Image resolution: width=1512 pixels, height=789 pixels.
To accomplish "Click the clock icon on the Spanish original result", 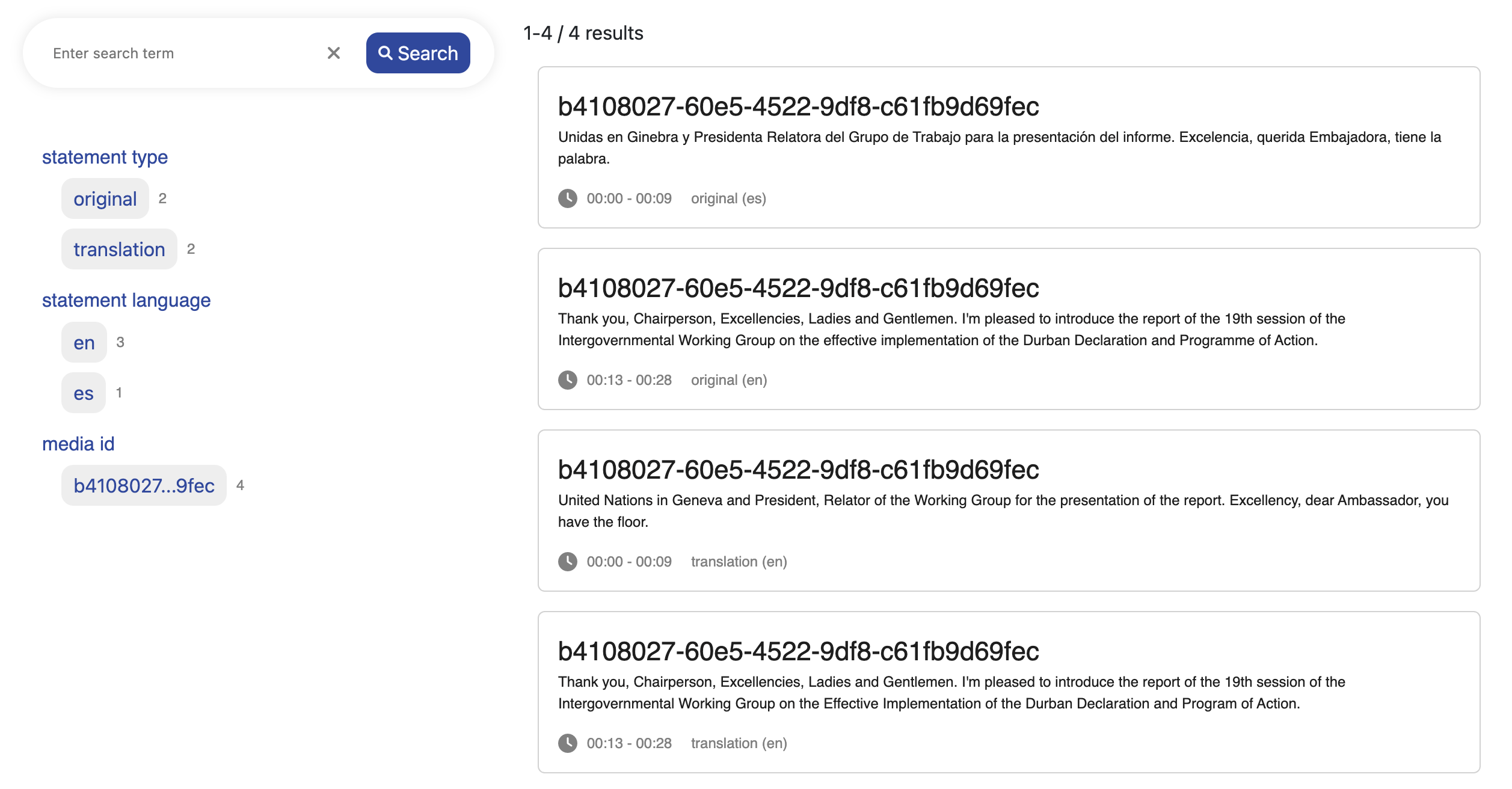I will tap(567, 198).
